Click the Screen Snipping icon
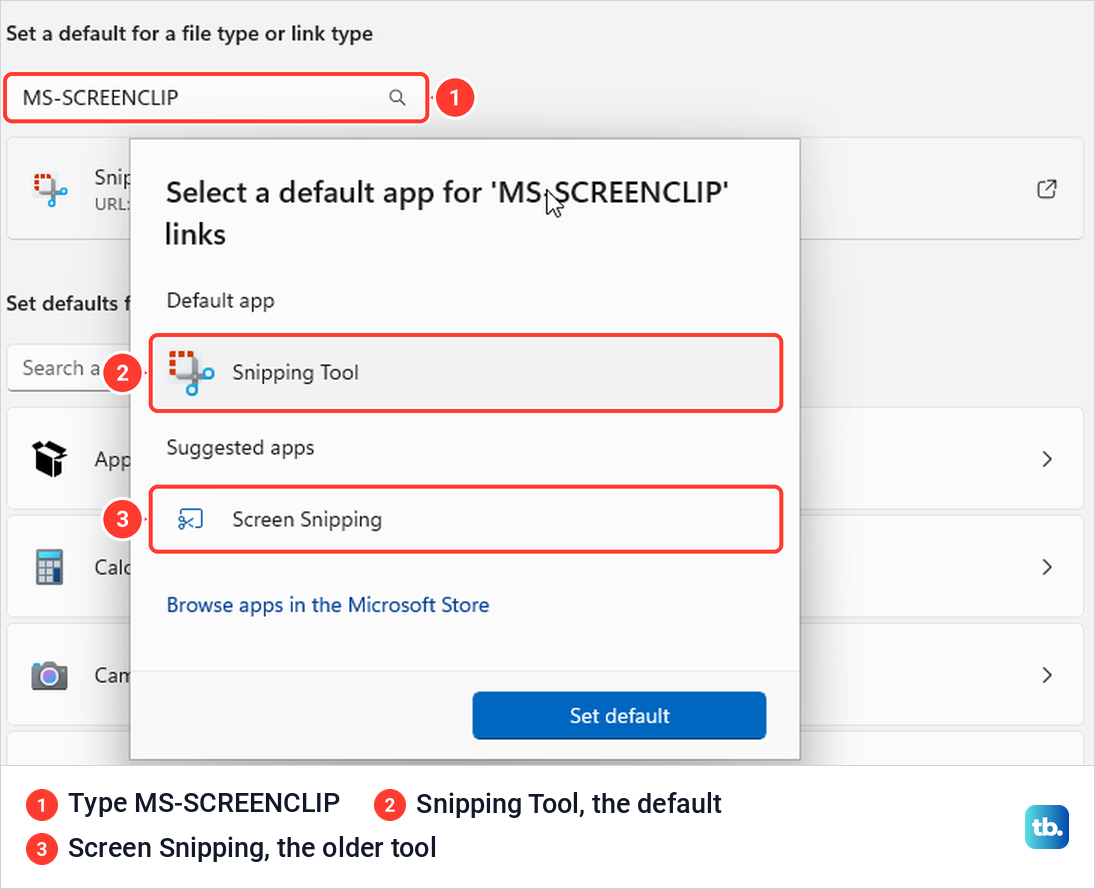 point(190,520)
